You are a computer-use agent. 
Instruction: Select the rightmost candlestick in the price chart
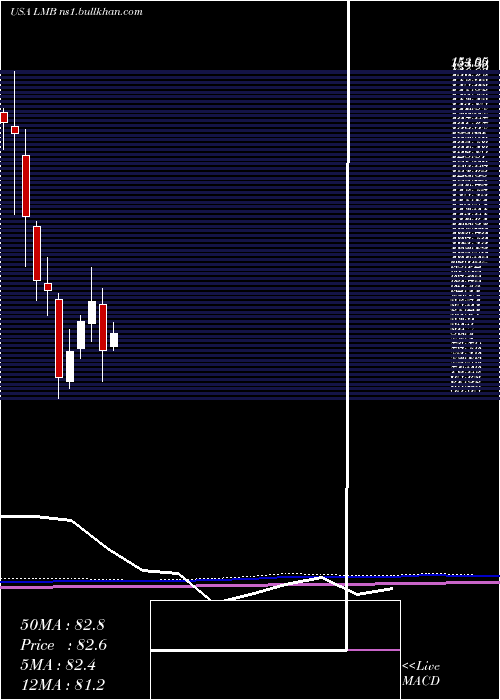point(114,339)
